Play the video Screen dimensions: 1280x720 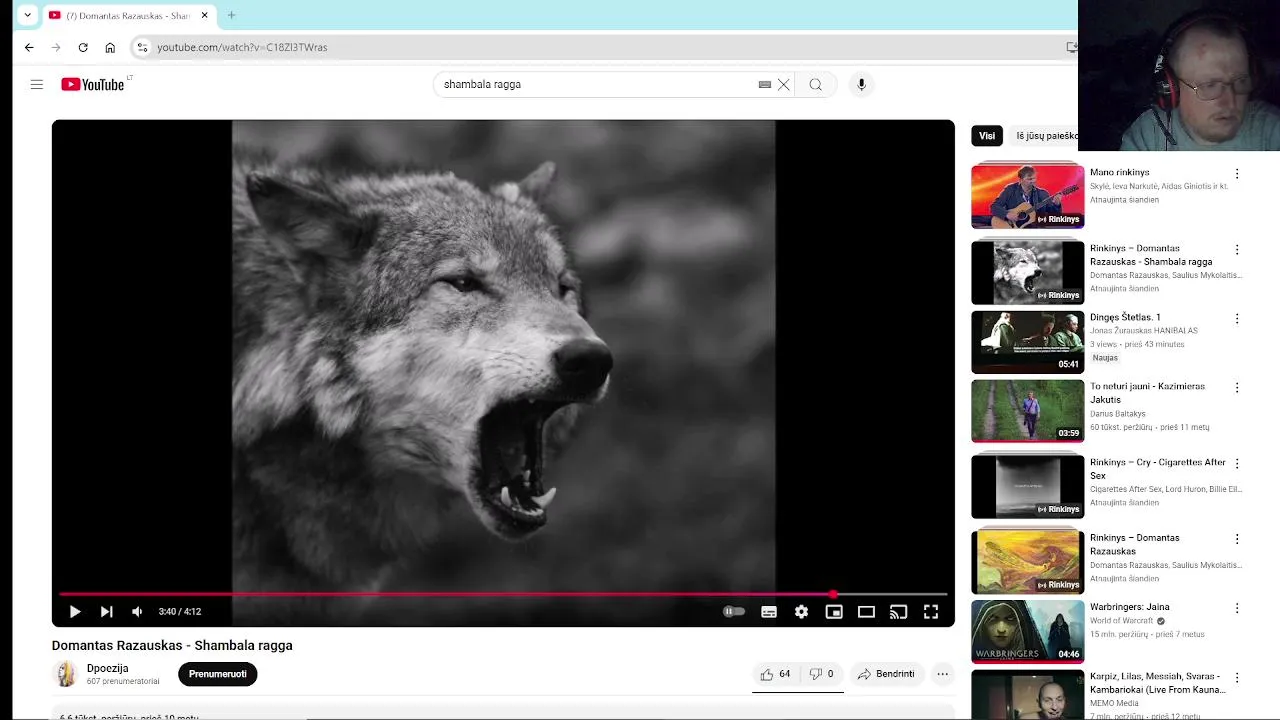(x=75, y=612)
